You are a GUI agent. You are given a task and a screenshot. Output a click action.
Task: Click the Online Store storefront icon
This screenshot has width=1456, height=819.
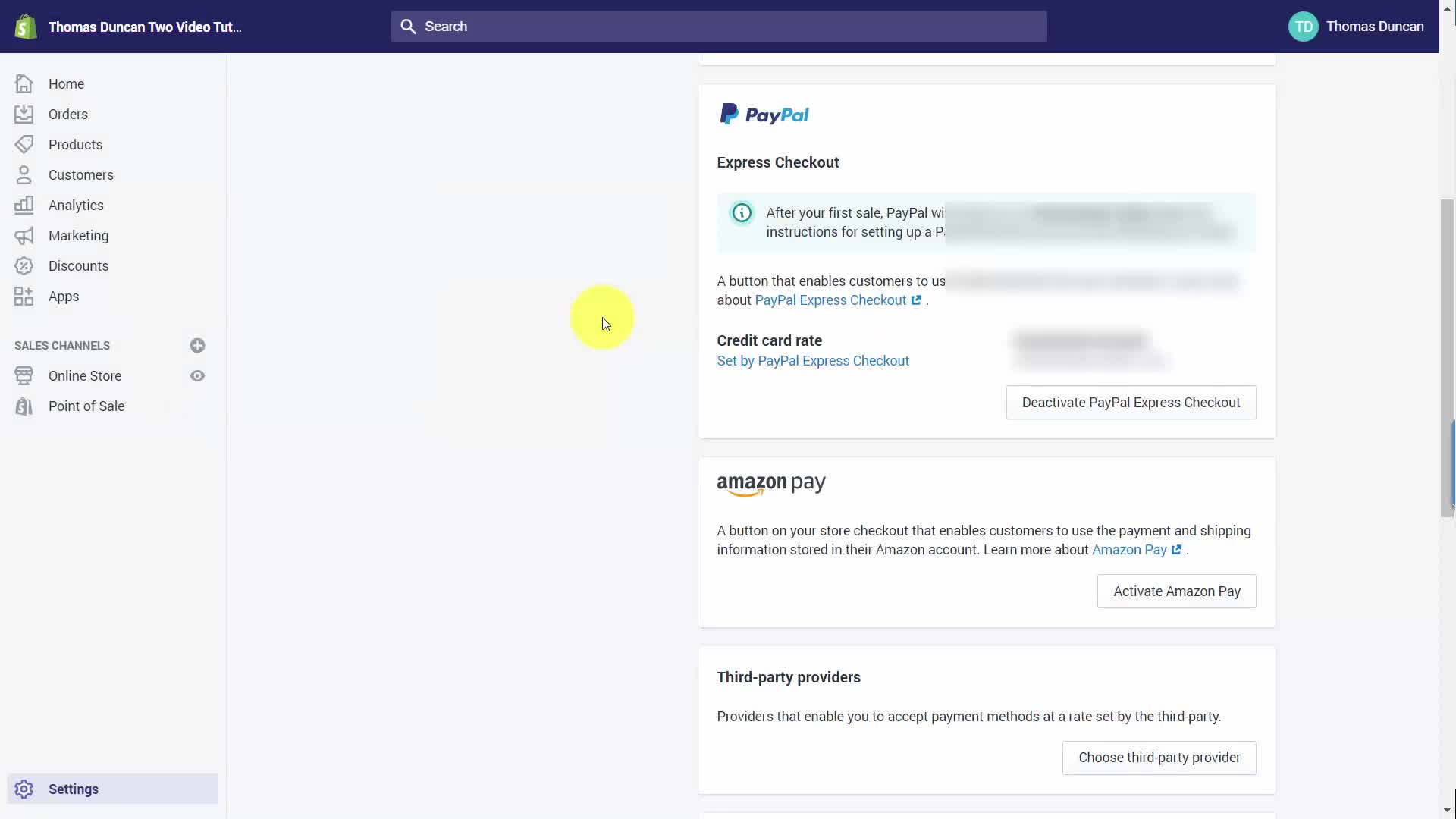pos(24,375)
